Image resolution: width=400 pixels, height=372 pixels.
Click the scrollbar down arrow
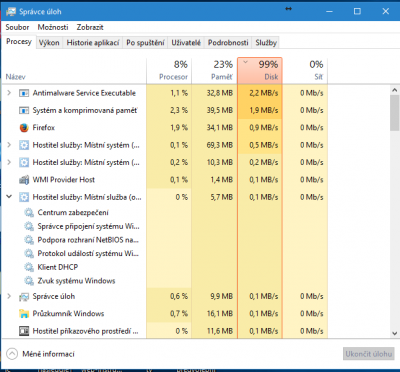point(395,333)
